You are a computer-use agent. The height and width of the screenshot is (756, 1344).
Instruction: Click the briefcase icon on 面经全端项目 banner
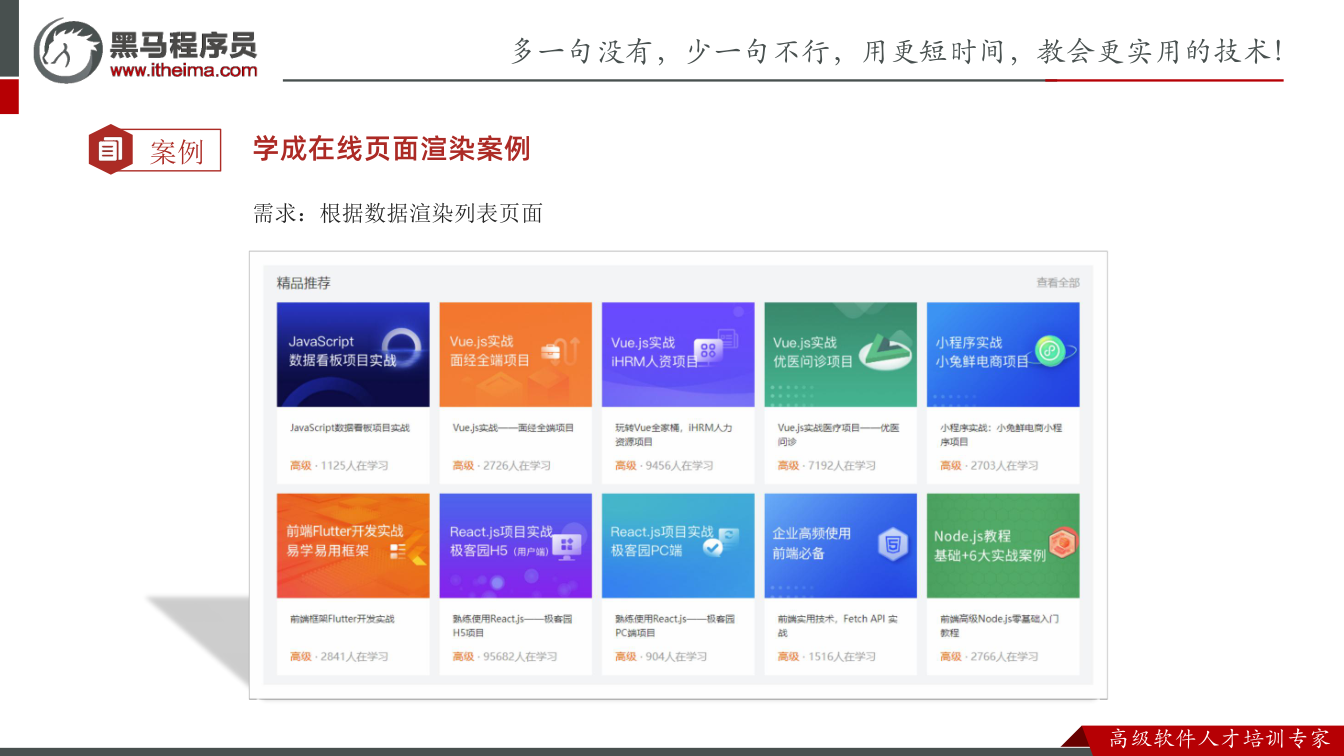coord(551,351)
